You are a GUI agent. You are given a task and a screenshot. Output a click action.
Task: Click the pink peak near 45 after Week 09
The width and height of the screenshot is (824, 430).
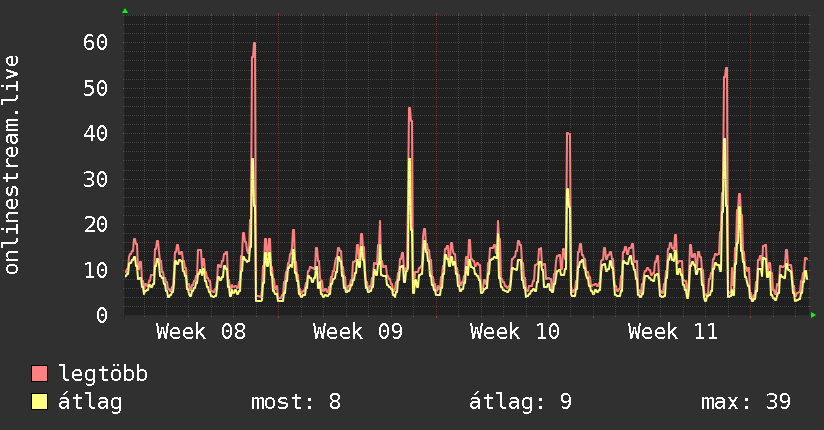tap(410, 109)
